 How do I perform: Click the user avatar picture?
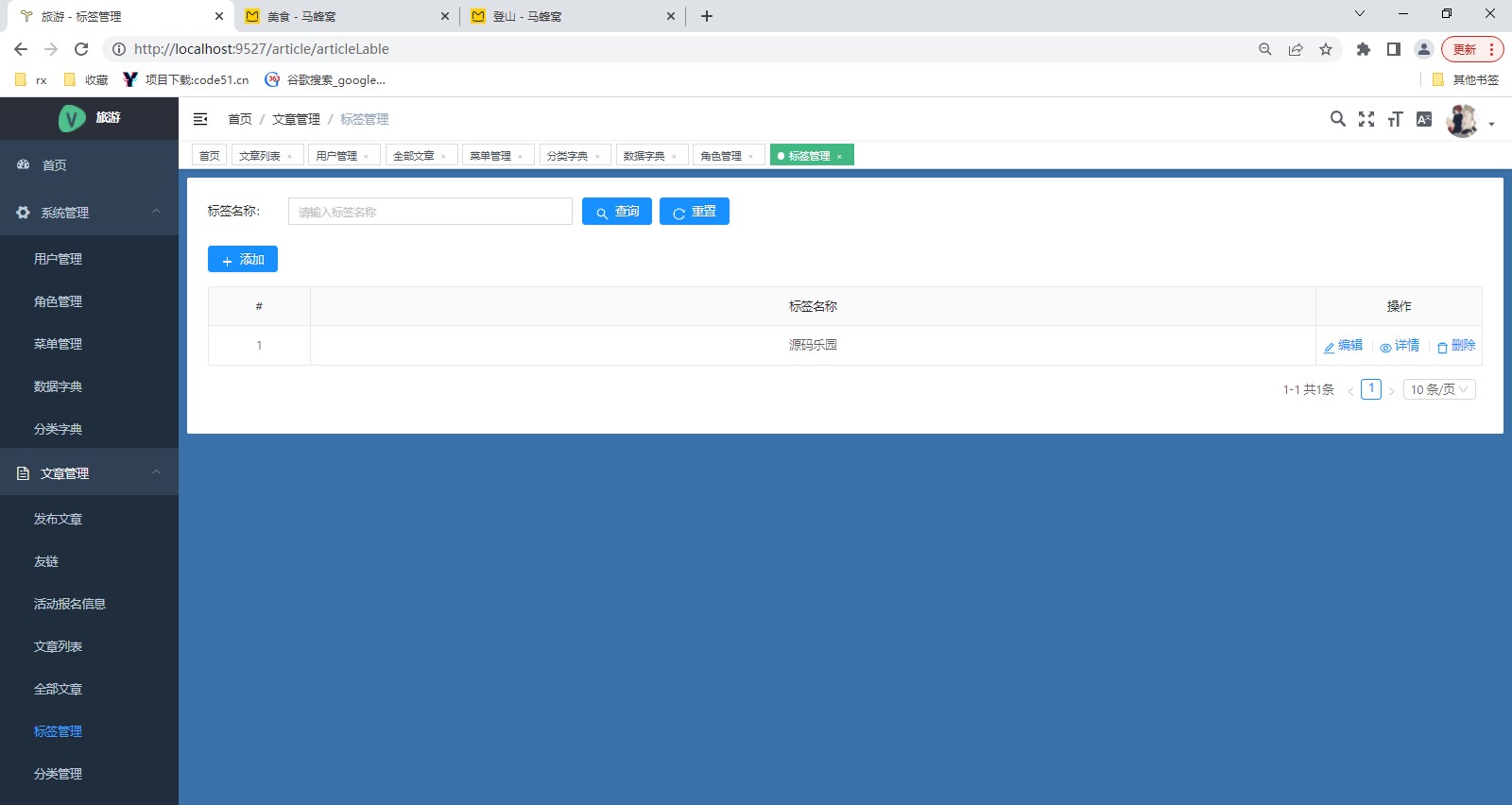(x=1462, y=121)
